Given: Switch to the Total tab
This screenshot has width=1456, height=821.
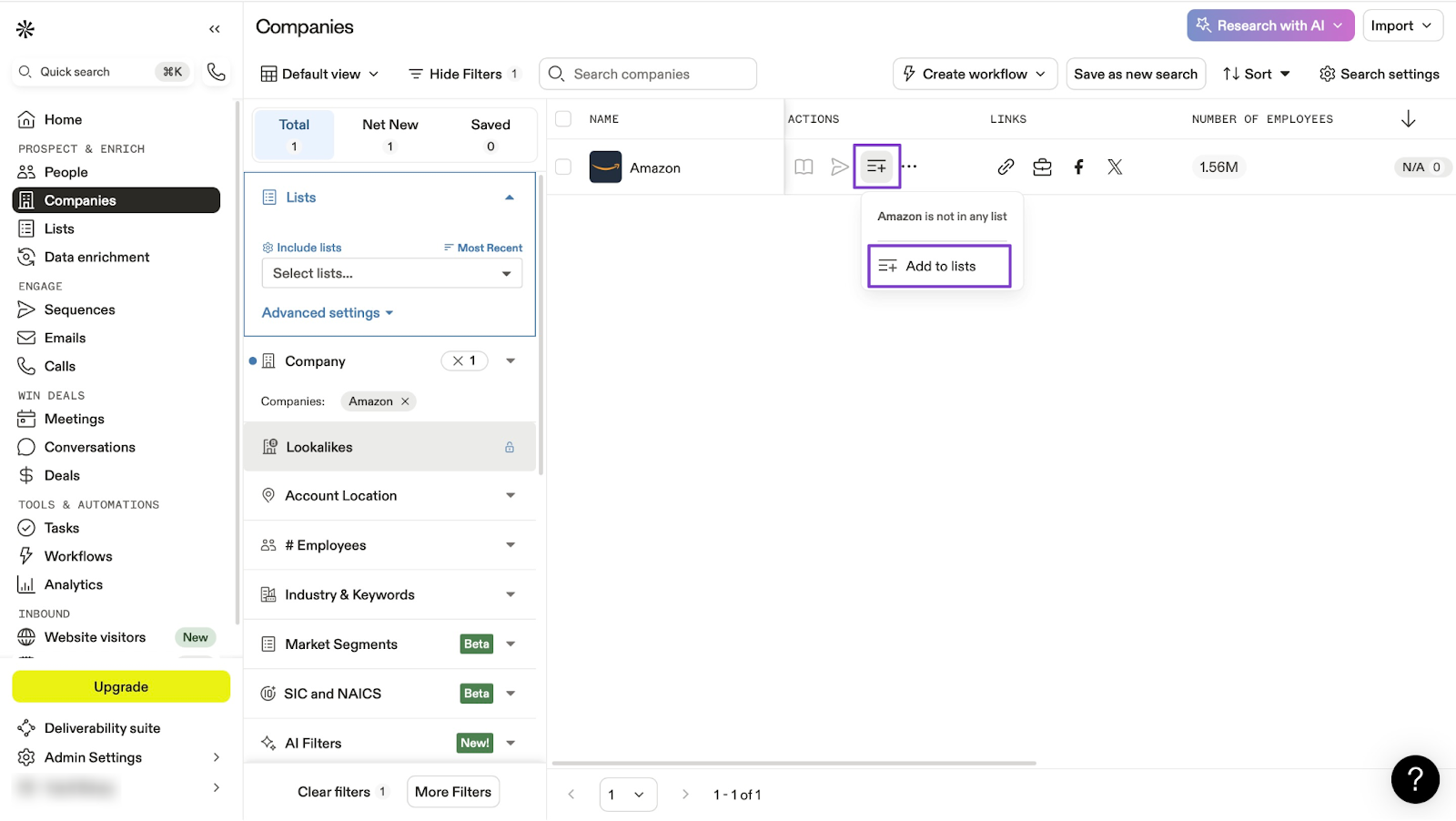Looking at the screenshot, I should [x=294, y=135].
